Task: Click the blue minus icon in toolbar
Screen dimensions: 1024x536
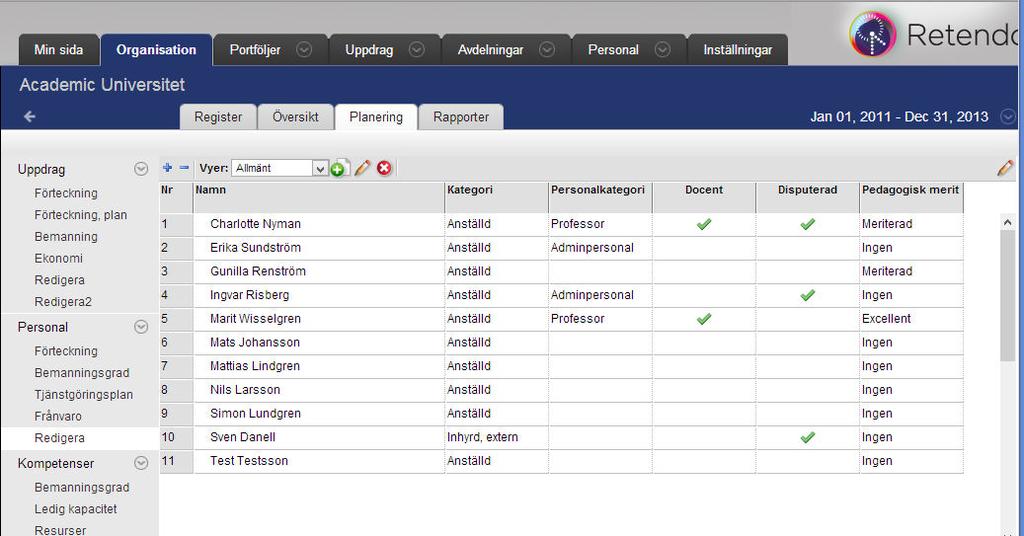Action: pos(184,168)
